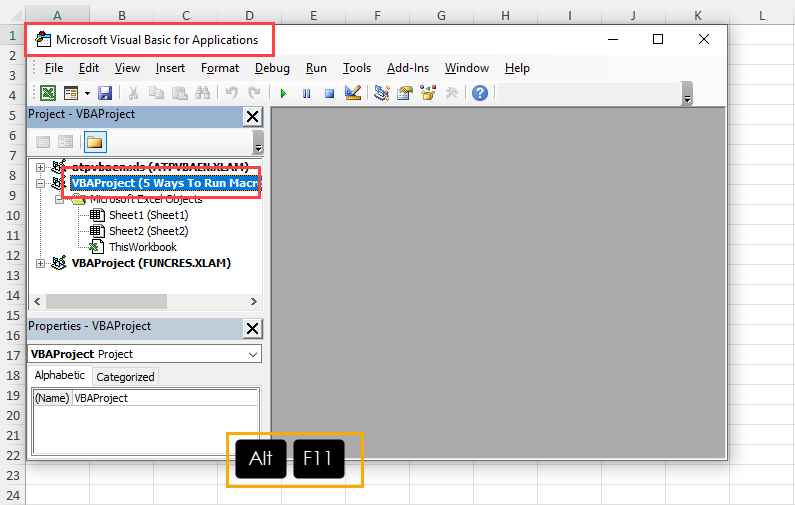Click project tree horizontal scrollbar thumb
The height and width of the screenshot is (505, 795).
click(x=106, y=302)
